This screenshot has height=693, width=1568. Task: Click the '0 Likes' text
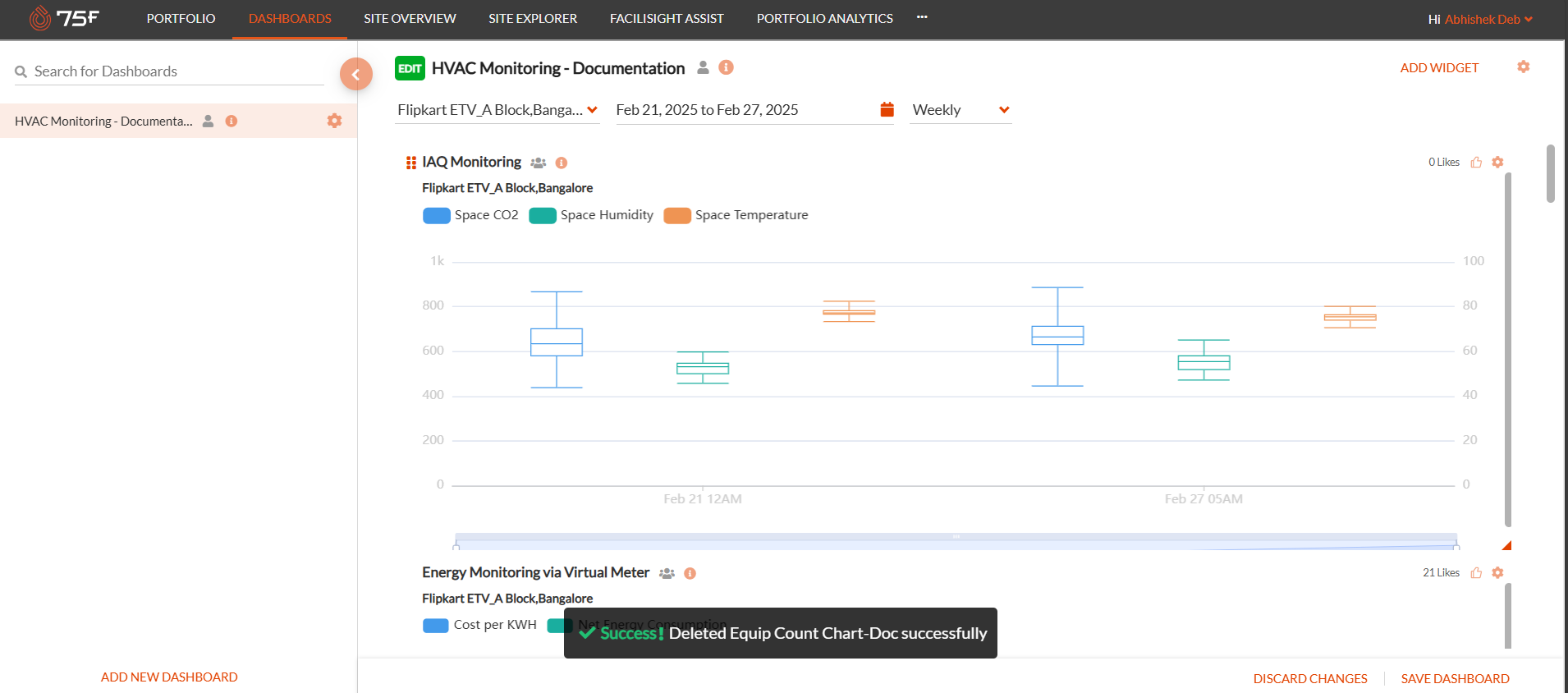point(1443,162)
